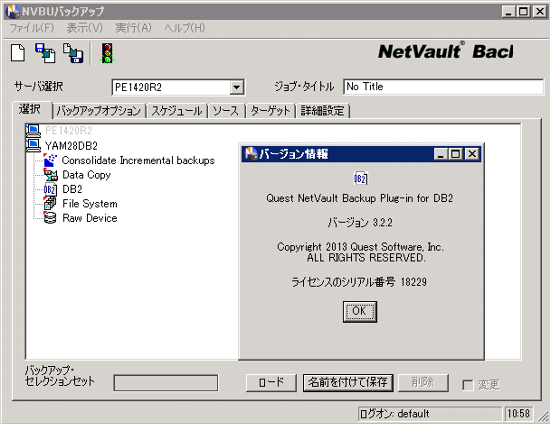The image size is (550, 424).
Task: Open the server selection dropdown arrow
Action: 237,87
